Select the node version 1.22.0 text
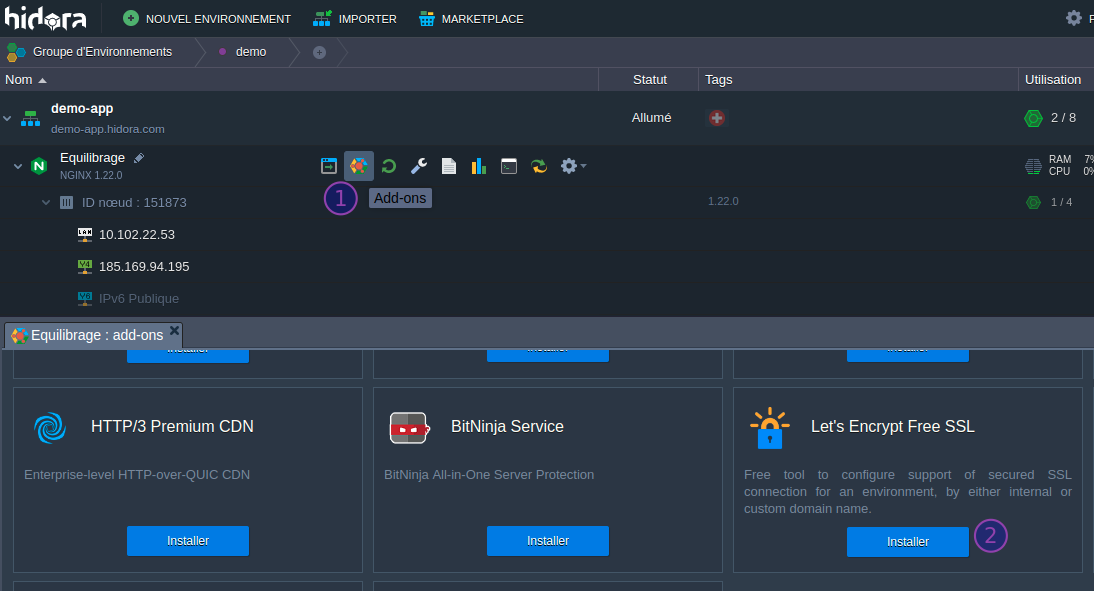 [x=723, y=201]
